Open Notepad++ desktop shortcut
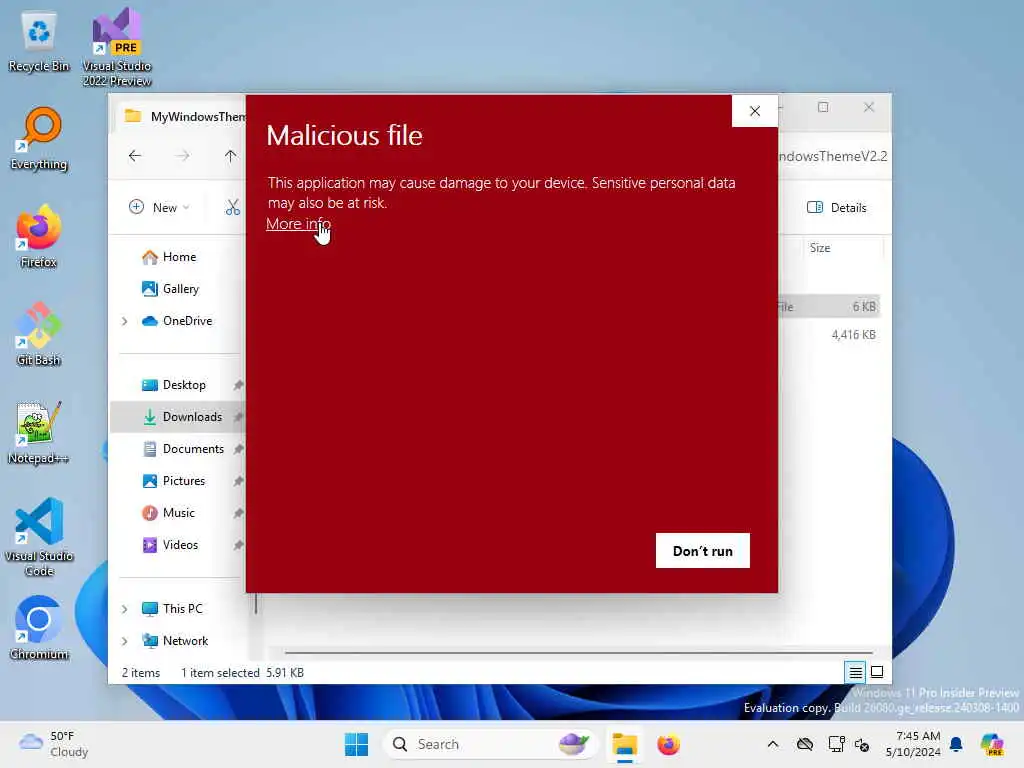Viewport: 1024px width, 768px height. point(39,432)
